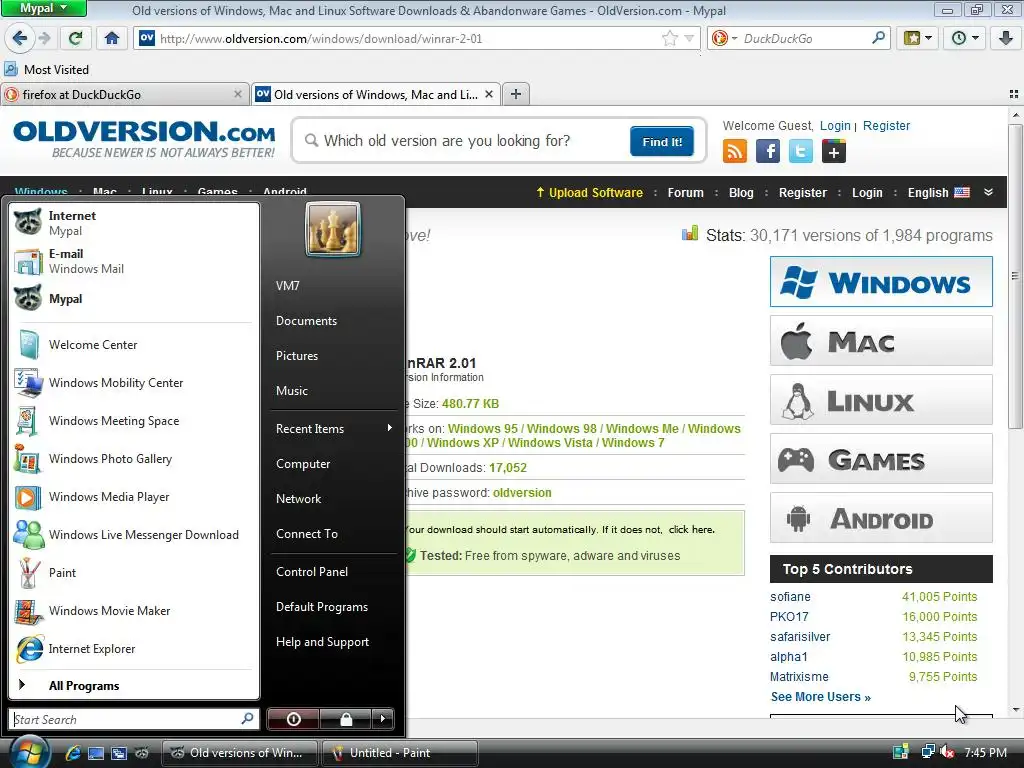Screen dimensions: 1024x768
Task: Open Windows Meeting Space
Action: tap(133, 421)
